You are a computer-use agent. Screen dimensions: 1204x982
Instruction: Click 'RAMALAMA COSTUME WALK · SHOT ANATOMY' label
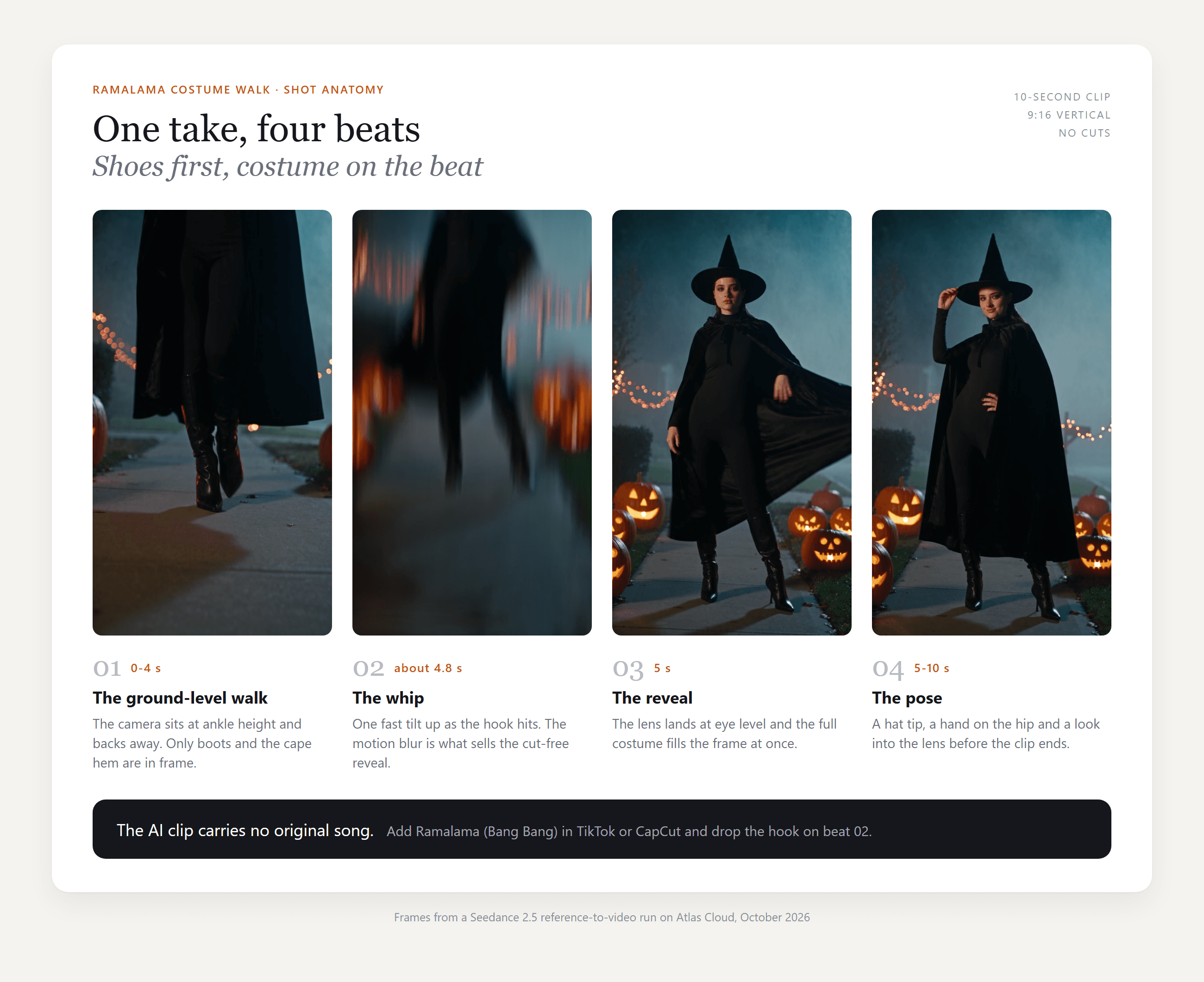pyautogui.click(x=238, y=90)
